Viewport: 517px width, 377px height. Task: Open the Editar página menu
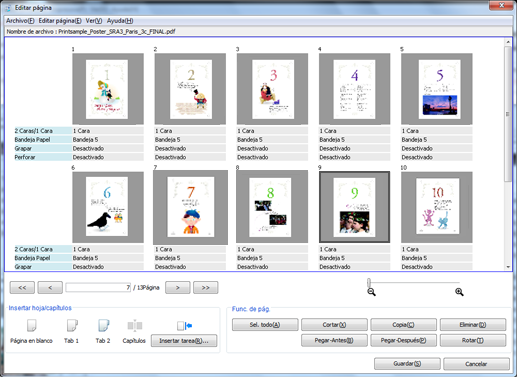pos(60,21)
